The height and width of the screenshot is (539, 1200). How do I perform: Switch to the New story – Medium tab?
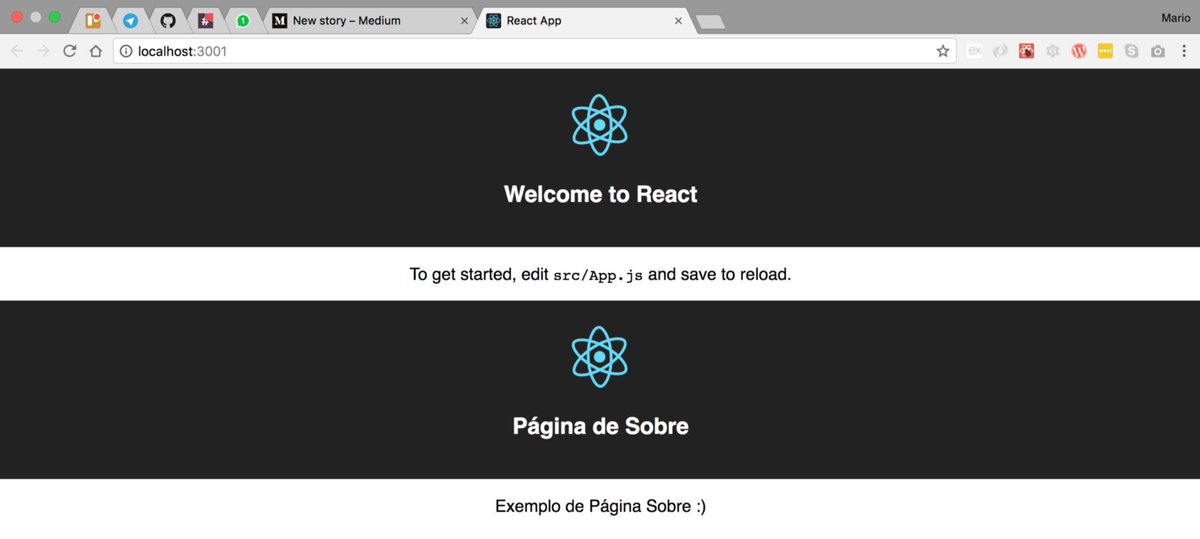[x=370, y=20]
